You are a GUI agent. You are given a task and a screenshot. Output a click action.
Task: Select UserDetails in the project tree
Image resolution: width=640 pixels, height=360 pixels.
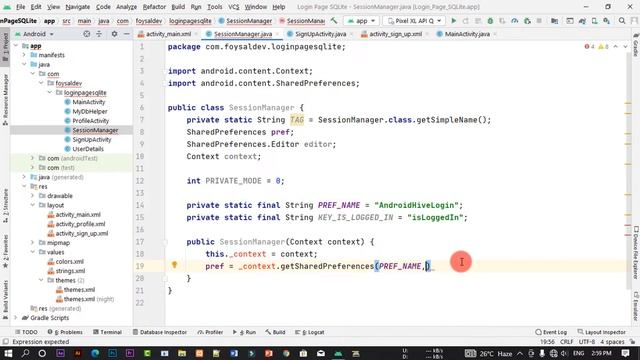(x=88, y=149)
